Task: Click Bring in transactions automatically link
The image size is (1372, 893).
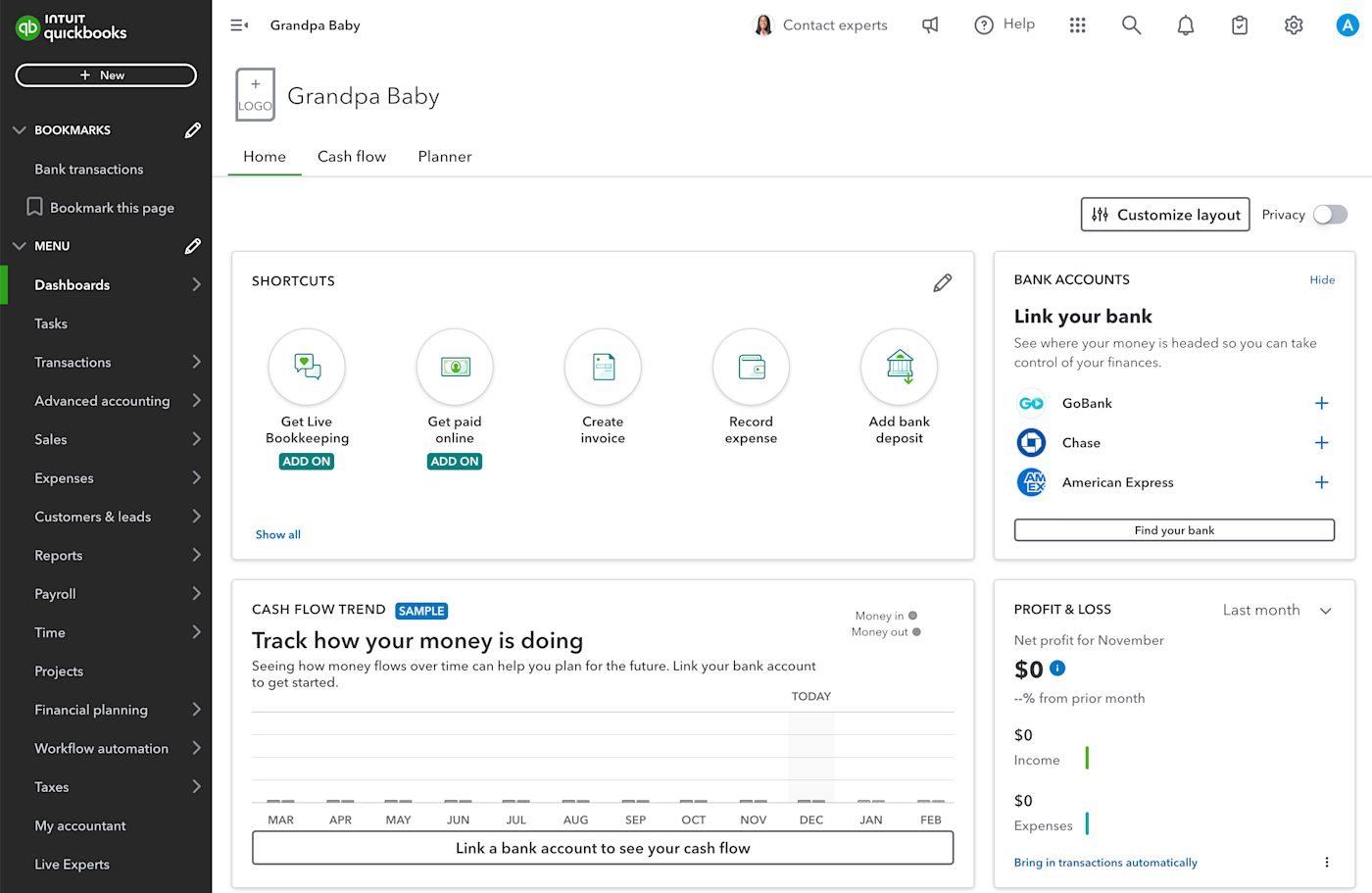Action: [x=1105, y=863]
